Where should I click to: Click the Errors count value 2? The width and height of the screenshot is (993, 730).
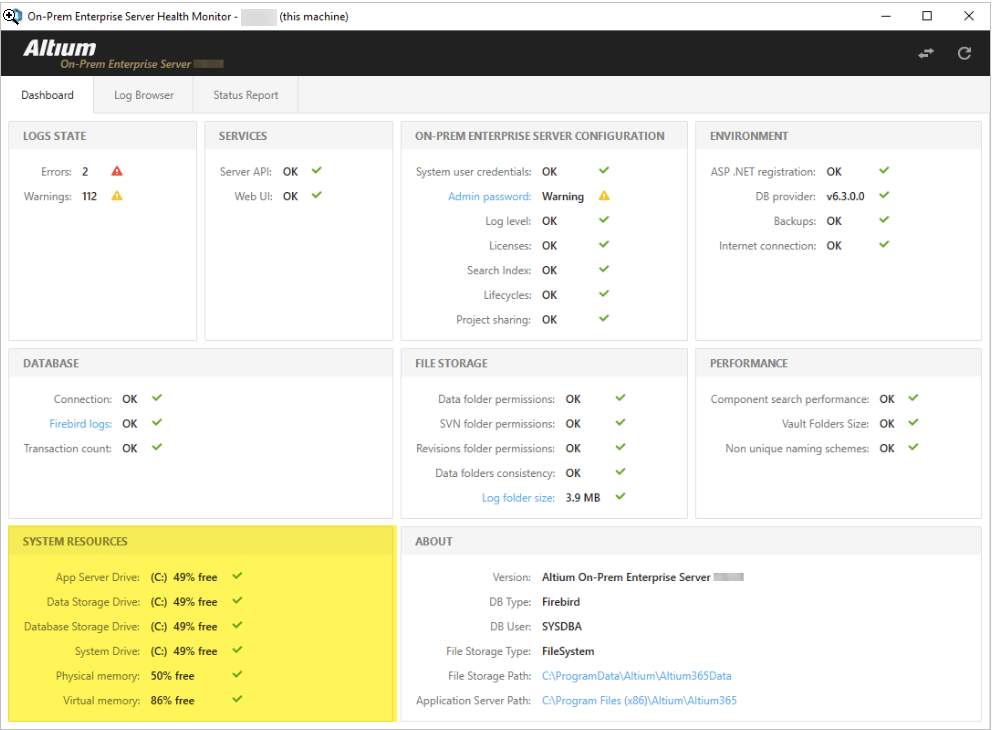pos(85,172)
